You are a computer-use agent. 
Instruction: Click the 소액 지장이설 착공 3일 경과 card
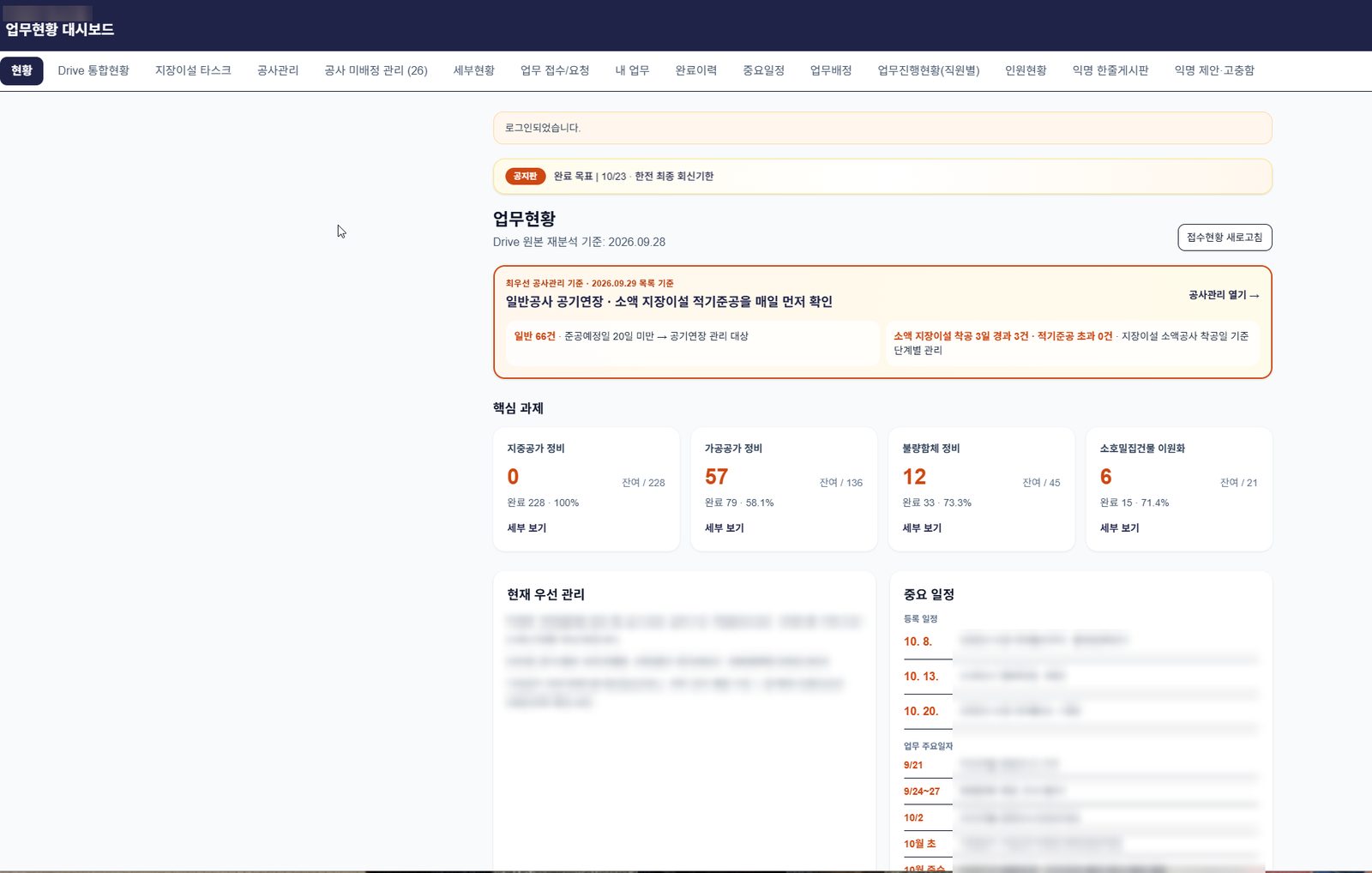(x=1073, y=343)
